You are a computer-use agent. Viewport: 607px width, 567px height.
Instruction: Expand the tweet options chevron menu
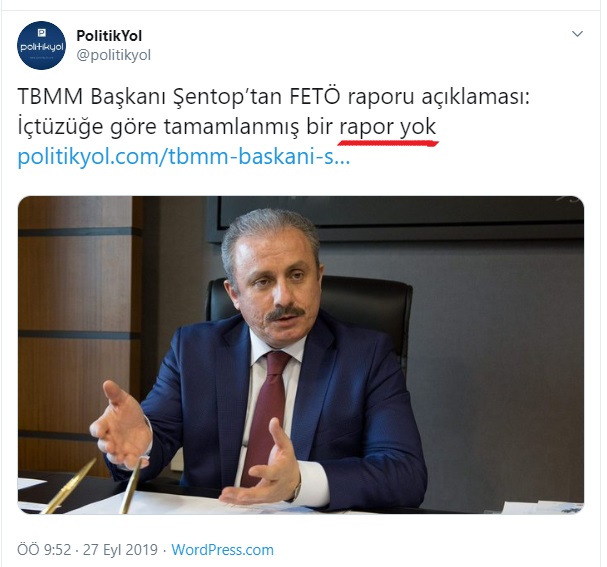click(577, 34)
